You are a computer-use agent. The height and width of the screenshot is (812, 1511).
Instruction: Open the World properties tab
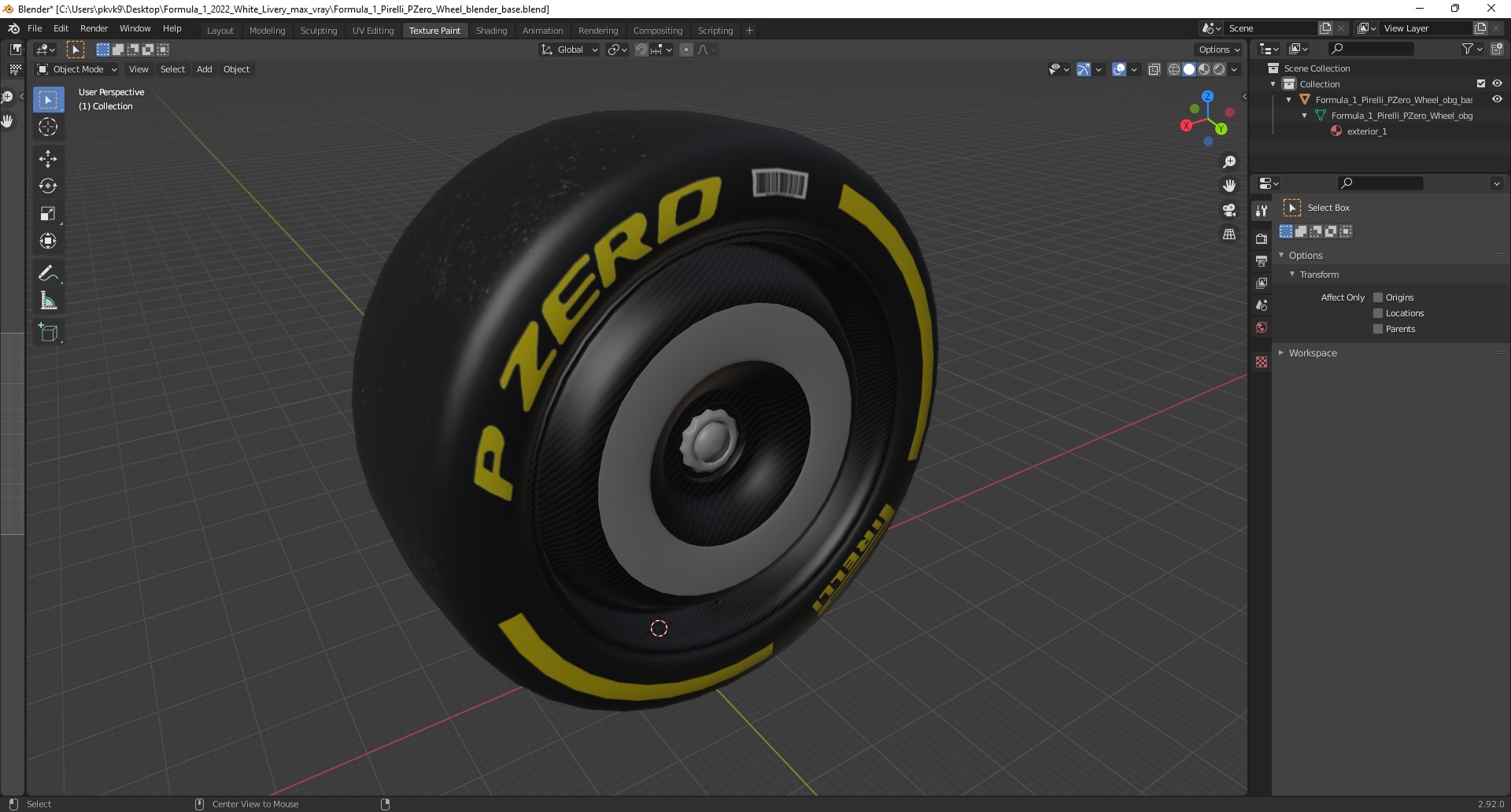pyautogui.click(x=1262, y=327)
